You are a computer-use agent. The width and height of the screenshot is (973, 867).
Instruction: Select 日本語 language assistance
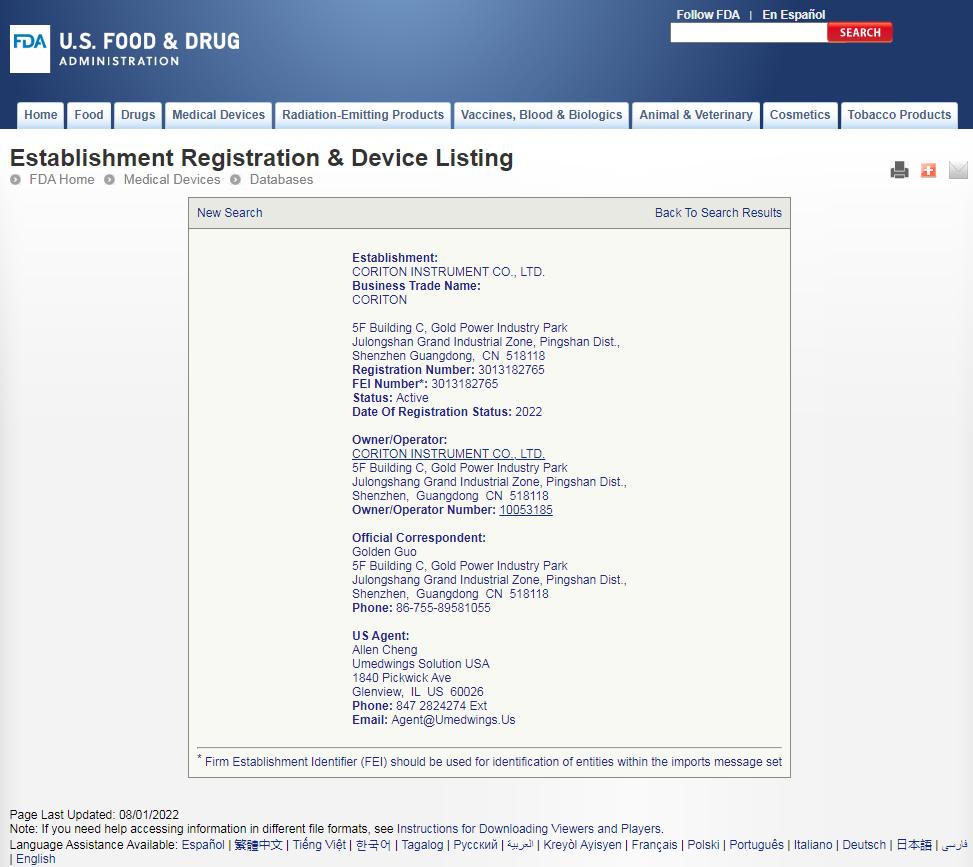point(914,845)
